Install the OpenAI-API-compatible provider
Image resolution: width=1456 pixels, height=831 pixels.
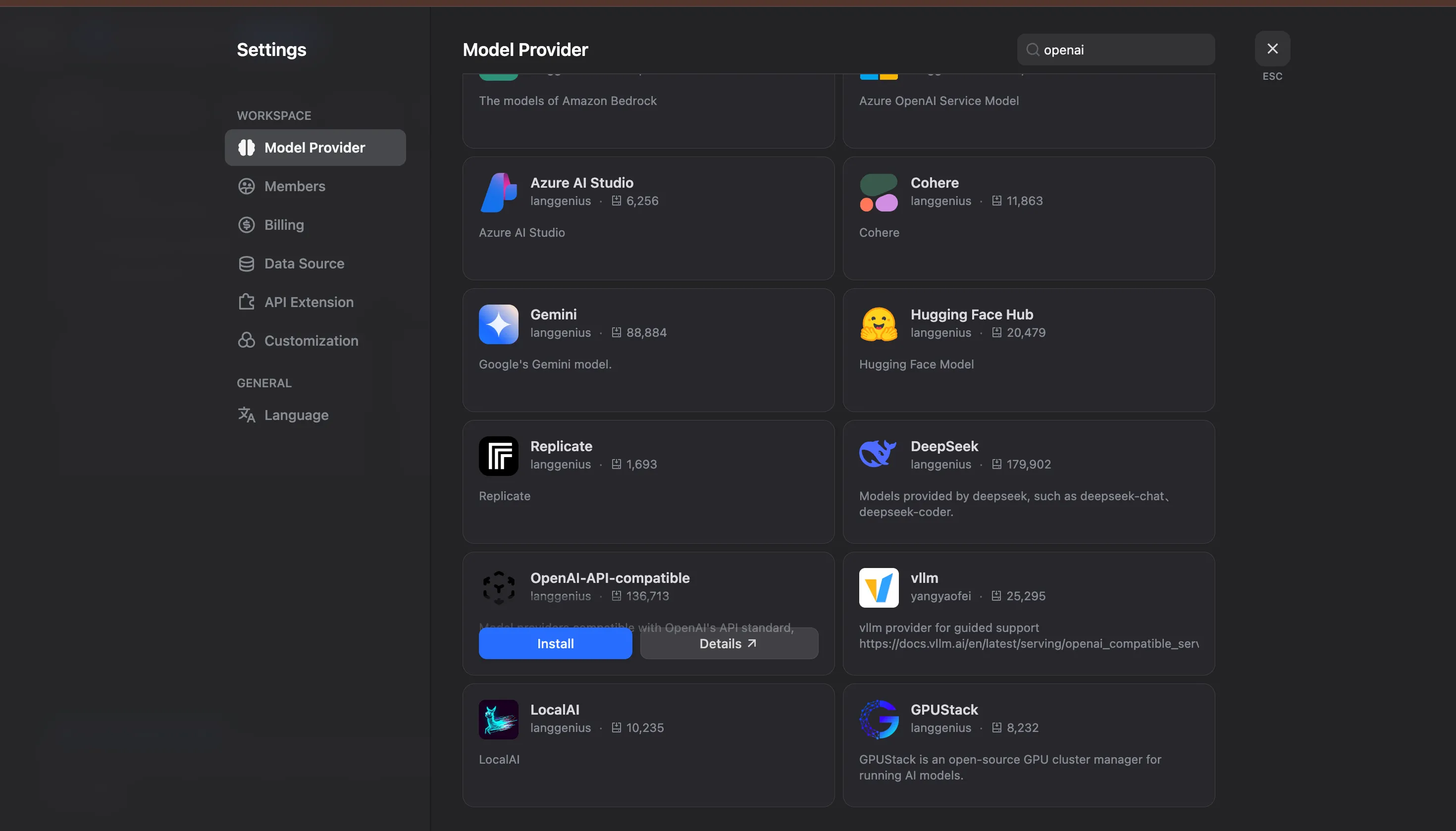[555, 643]
